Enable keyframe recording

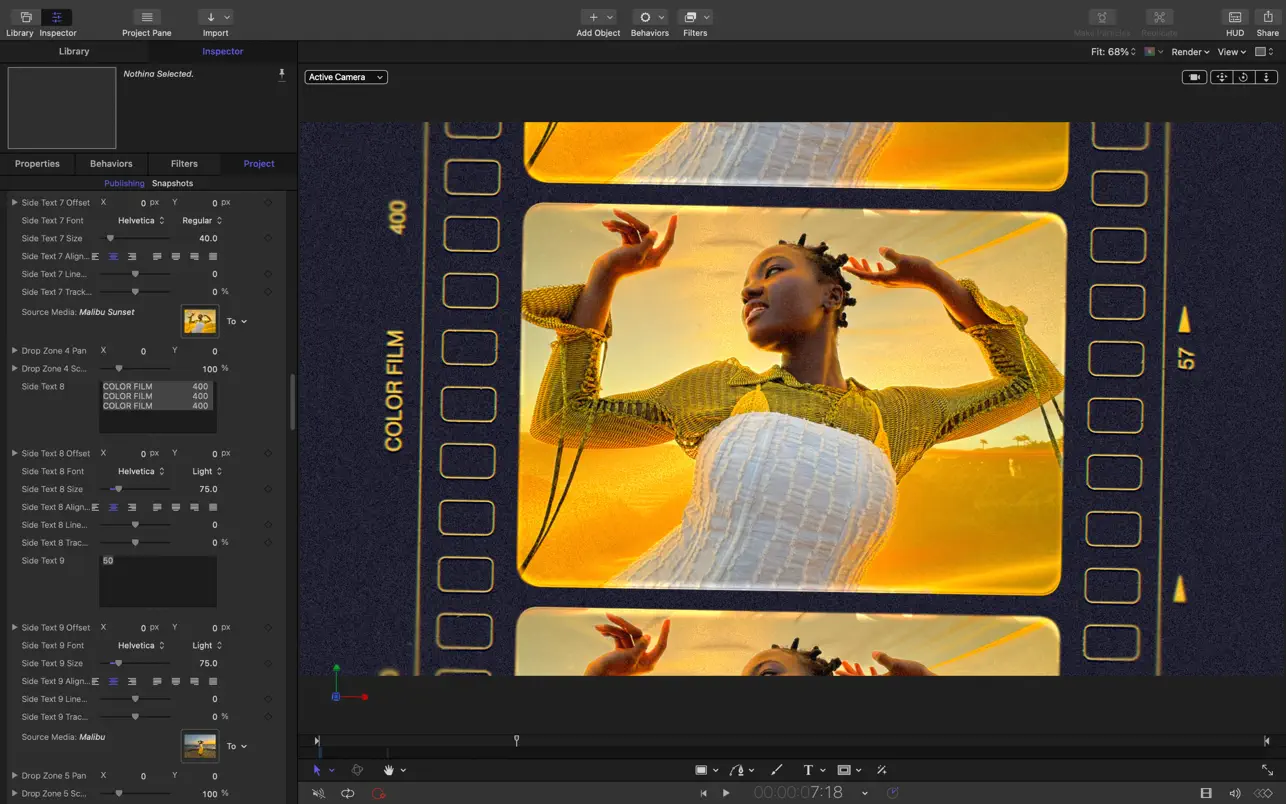[x=379, y=792]
